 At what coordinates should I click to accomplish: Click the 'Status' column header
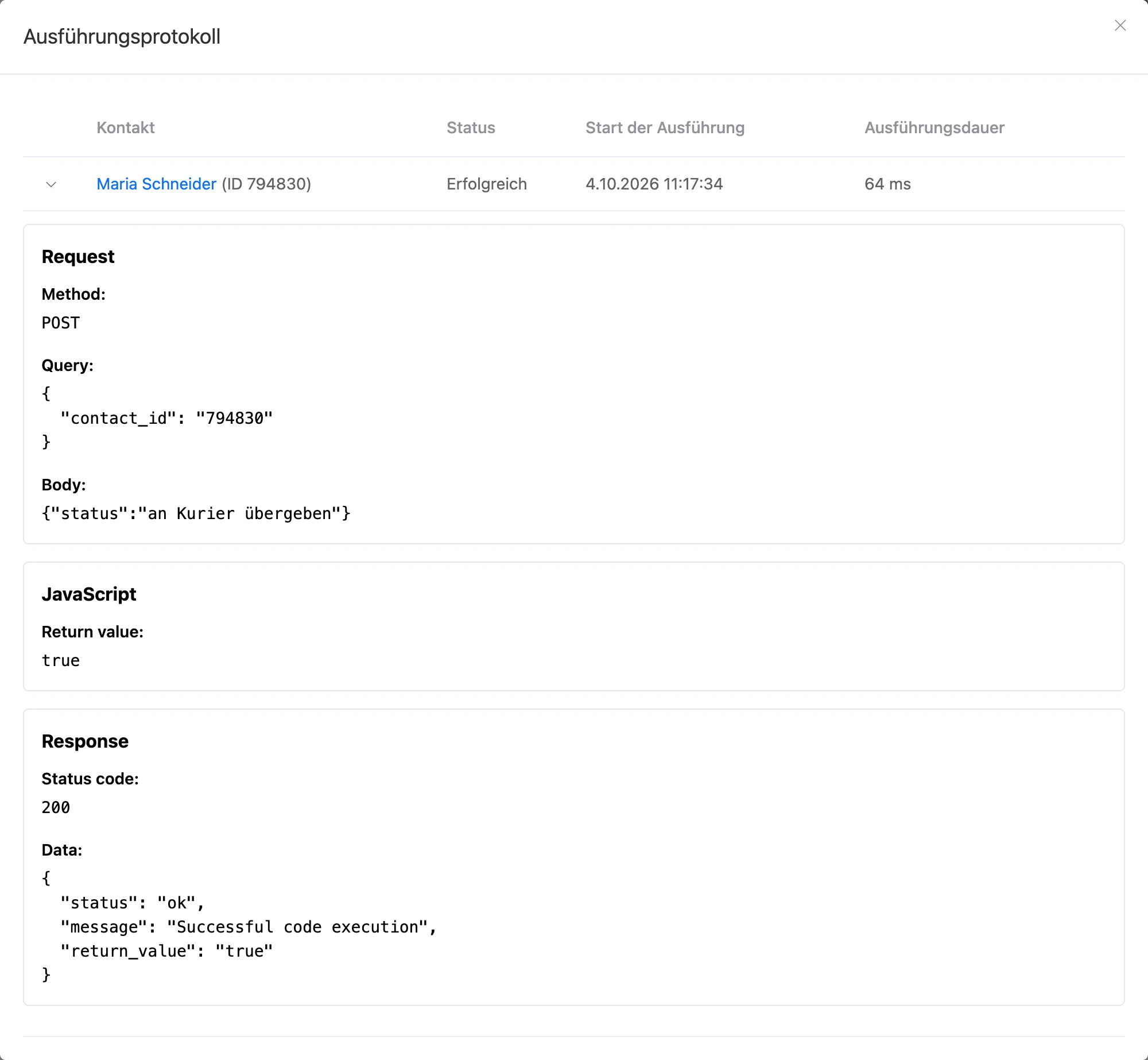click(471, 127)
